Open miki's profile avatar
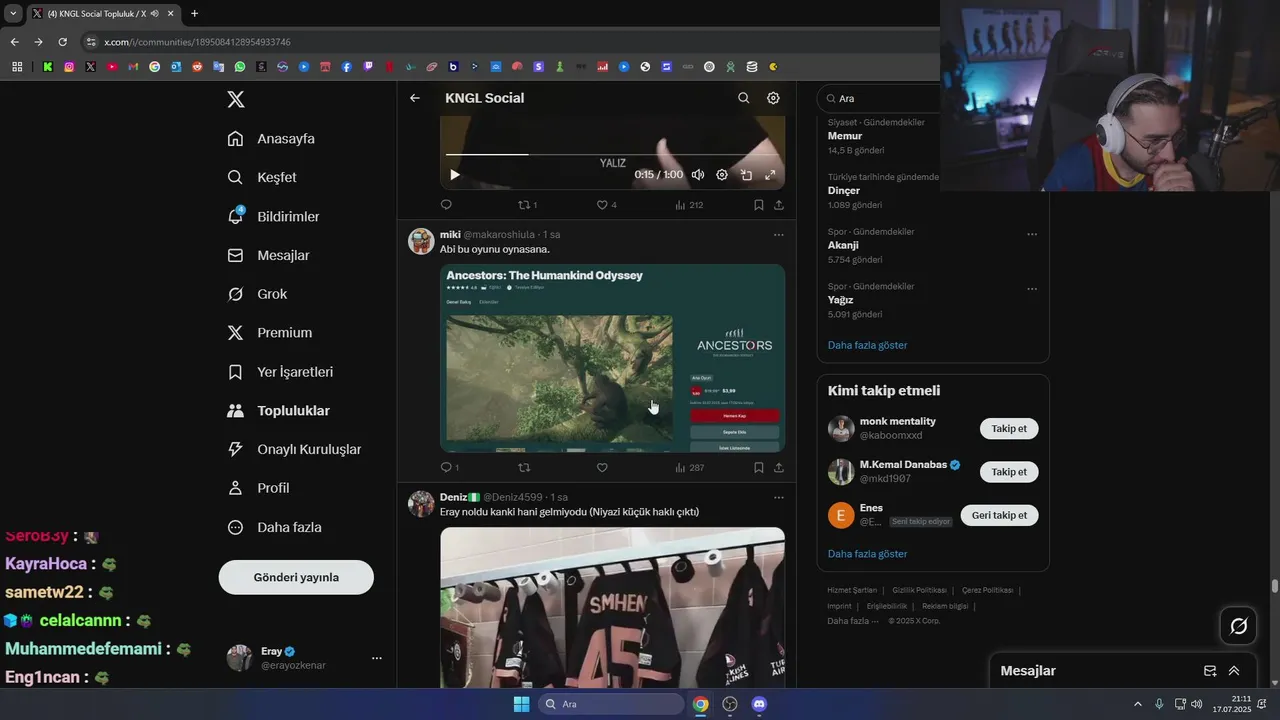The height and width of the screenshot is (720, 1280). coord(421,241)
